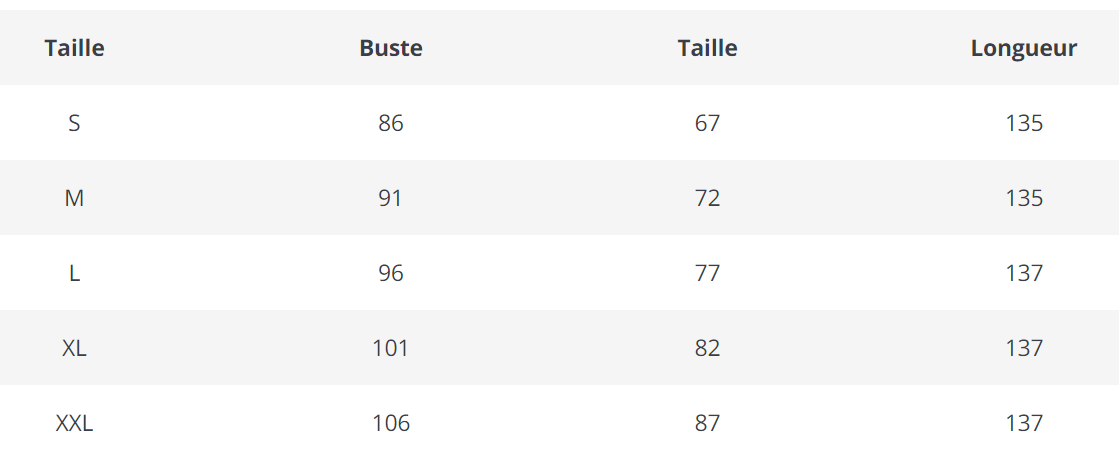Click the waist value 77

tap(707, 273)
